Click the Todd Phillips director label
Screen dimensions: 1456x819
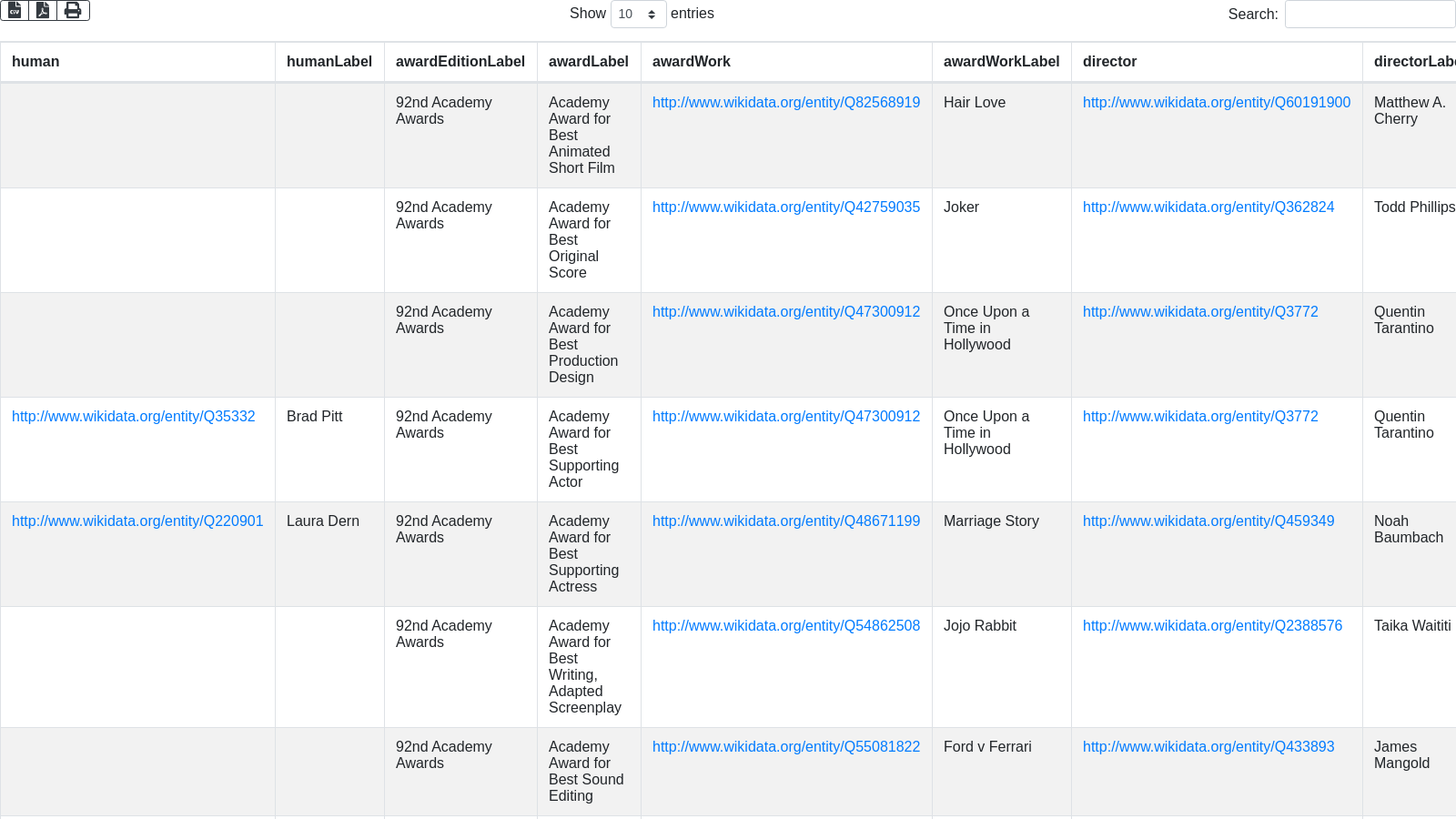point(1415,207)
